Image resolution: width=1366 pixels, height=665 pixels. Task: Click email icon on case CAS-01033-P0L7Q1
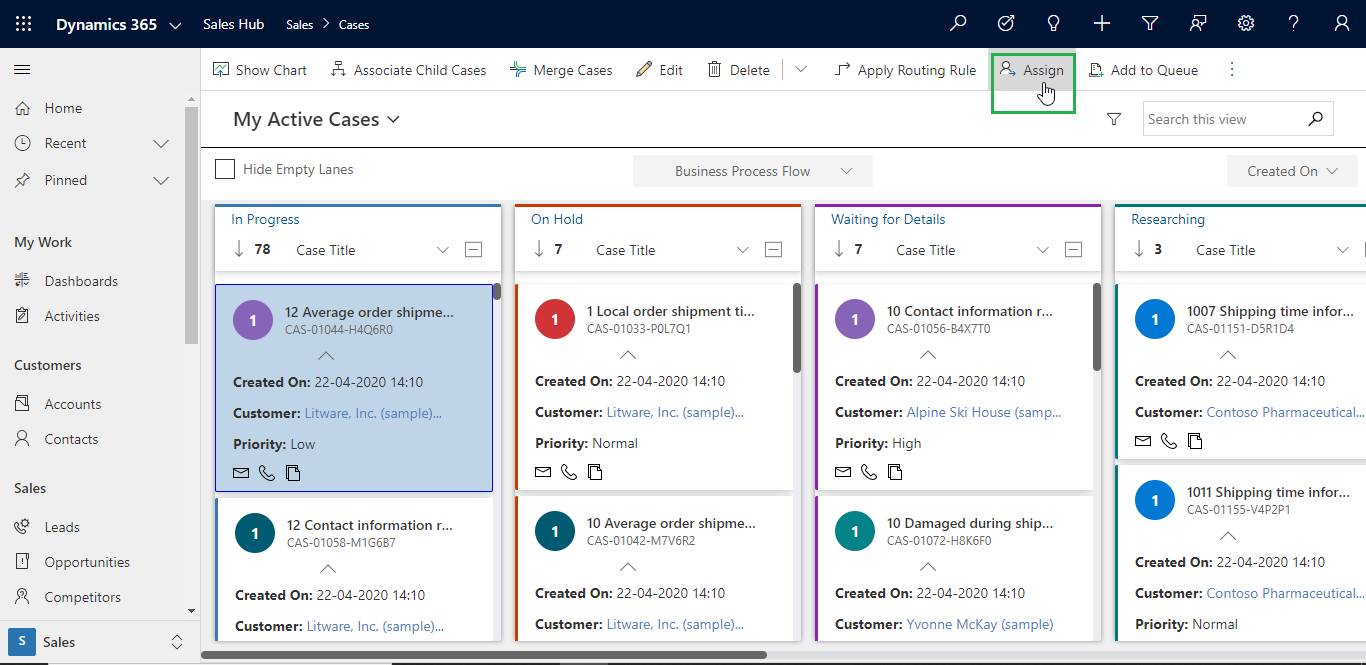point(543,472)
